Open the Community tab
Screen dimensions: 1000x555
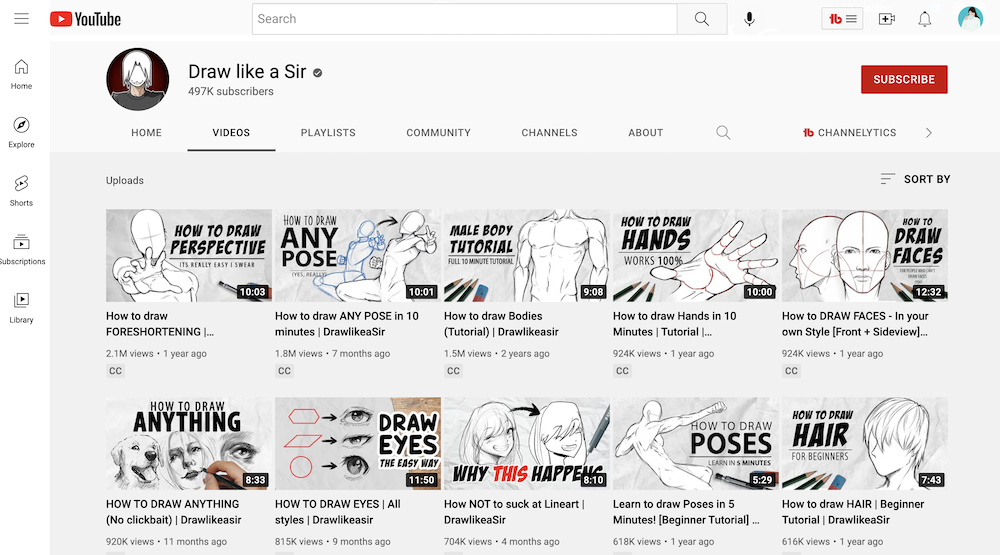point(438,133)
